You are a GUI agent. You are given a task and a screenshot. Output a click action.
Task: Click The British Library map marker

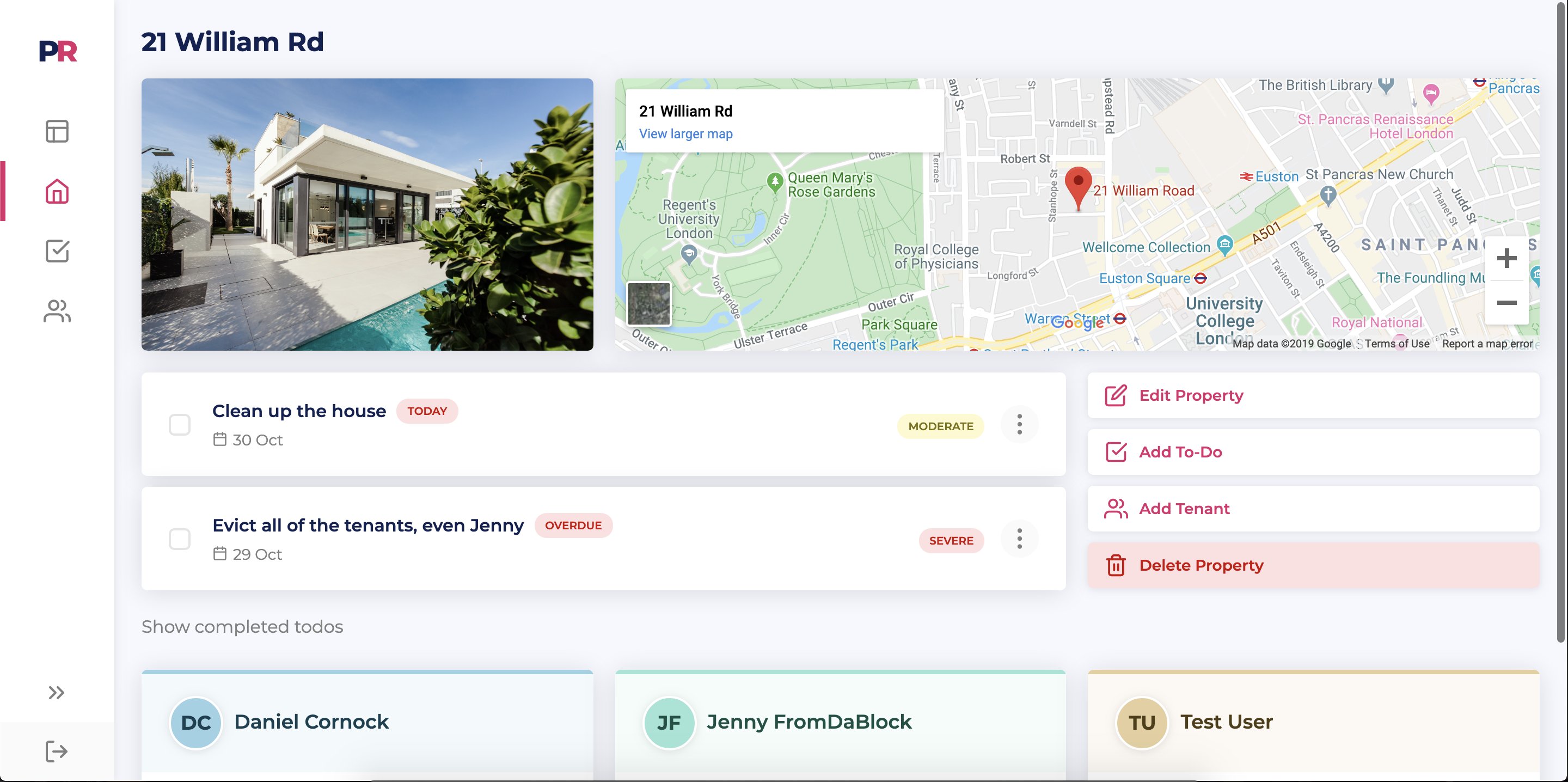click(1386, 85)
